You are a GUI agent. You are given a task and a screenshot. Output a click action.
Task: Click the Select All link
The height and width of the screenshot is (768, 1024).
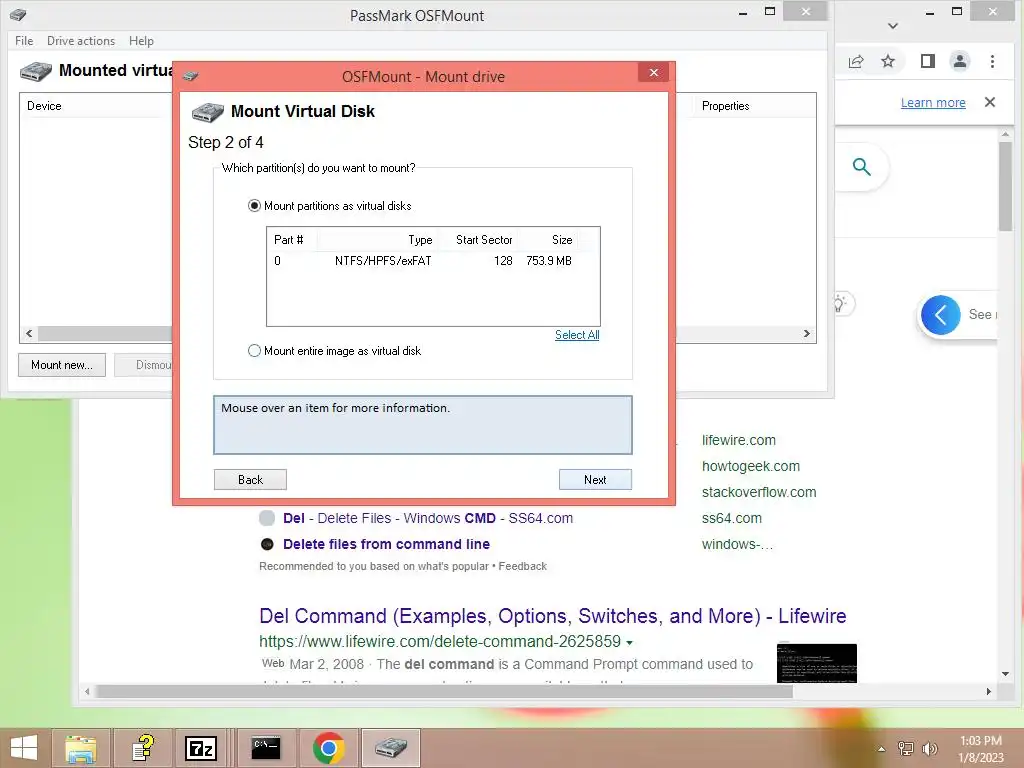[577, 335]
